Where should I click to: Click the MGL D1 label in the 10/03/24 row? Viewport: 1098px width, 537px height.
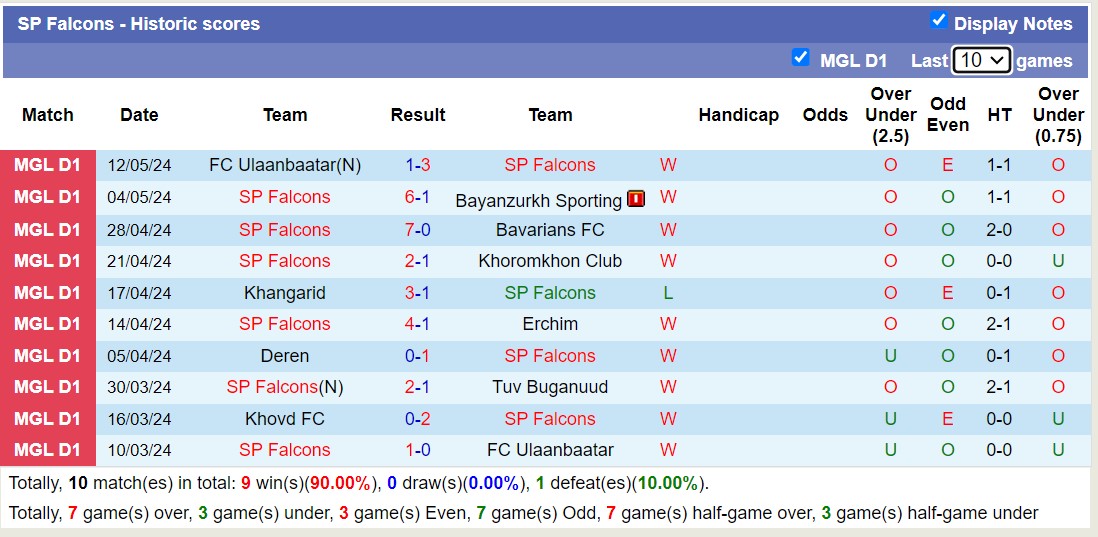click(48, 450)
